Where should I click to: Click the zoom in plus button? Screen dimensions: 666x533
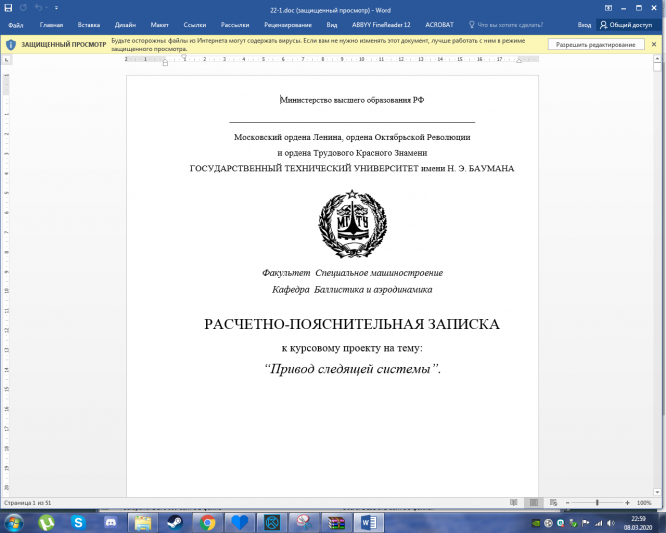[627, 503]
